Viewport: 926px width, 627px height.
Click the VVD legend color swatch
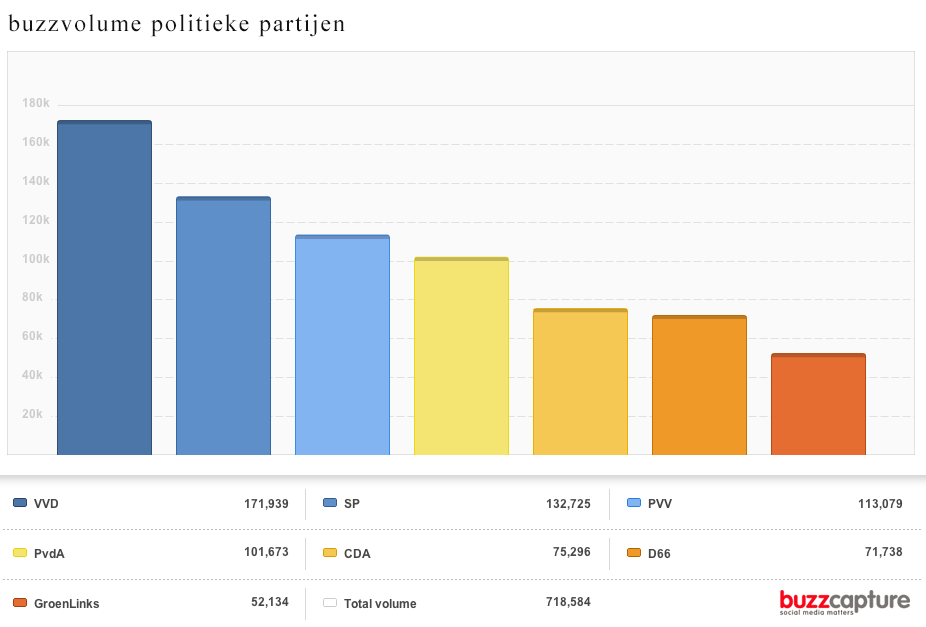(x=20, y=503)
